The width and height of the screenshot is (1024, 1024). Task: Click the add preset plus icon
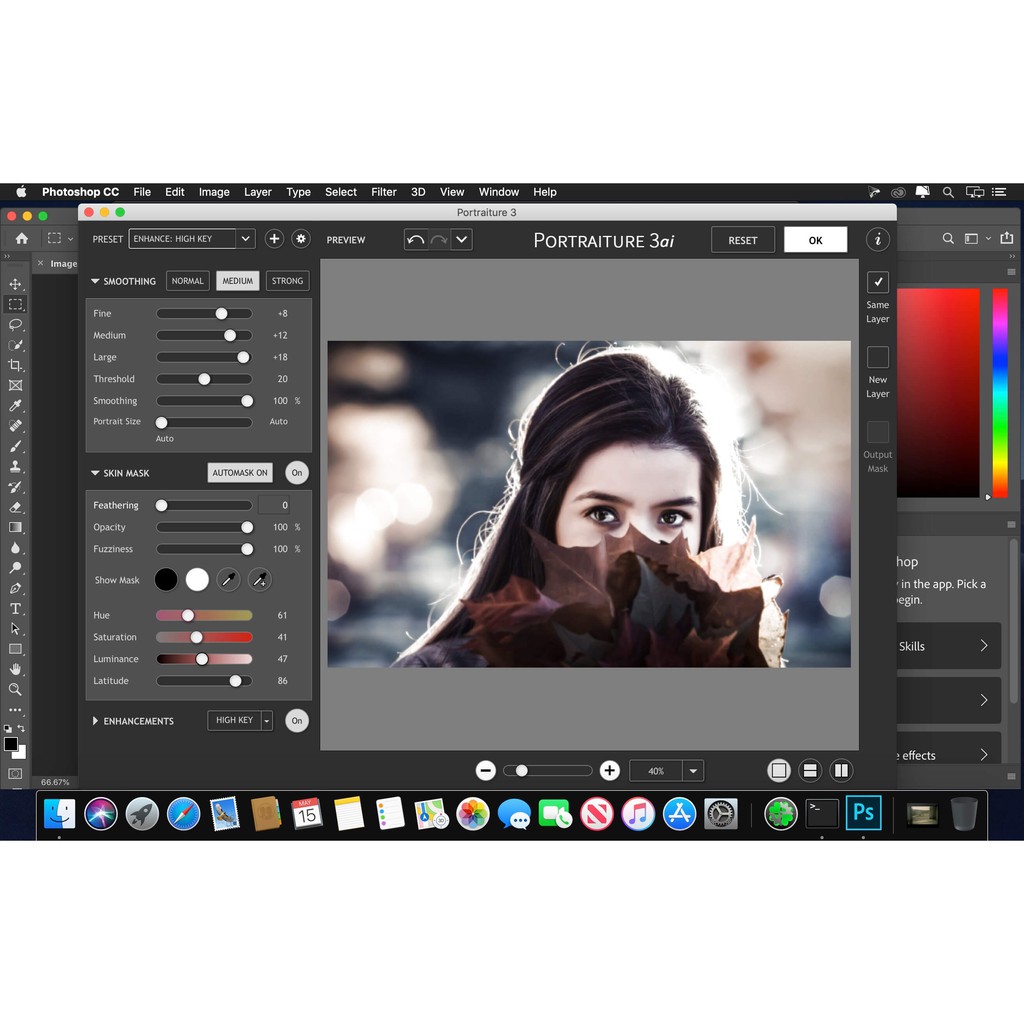(274, 239)
